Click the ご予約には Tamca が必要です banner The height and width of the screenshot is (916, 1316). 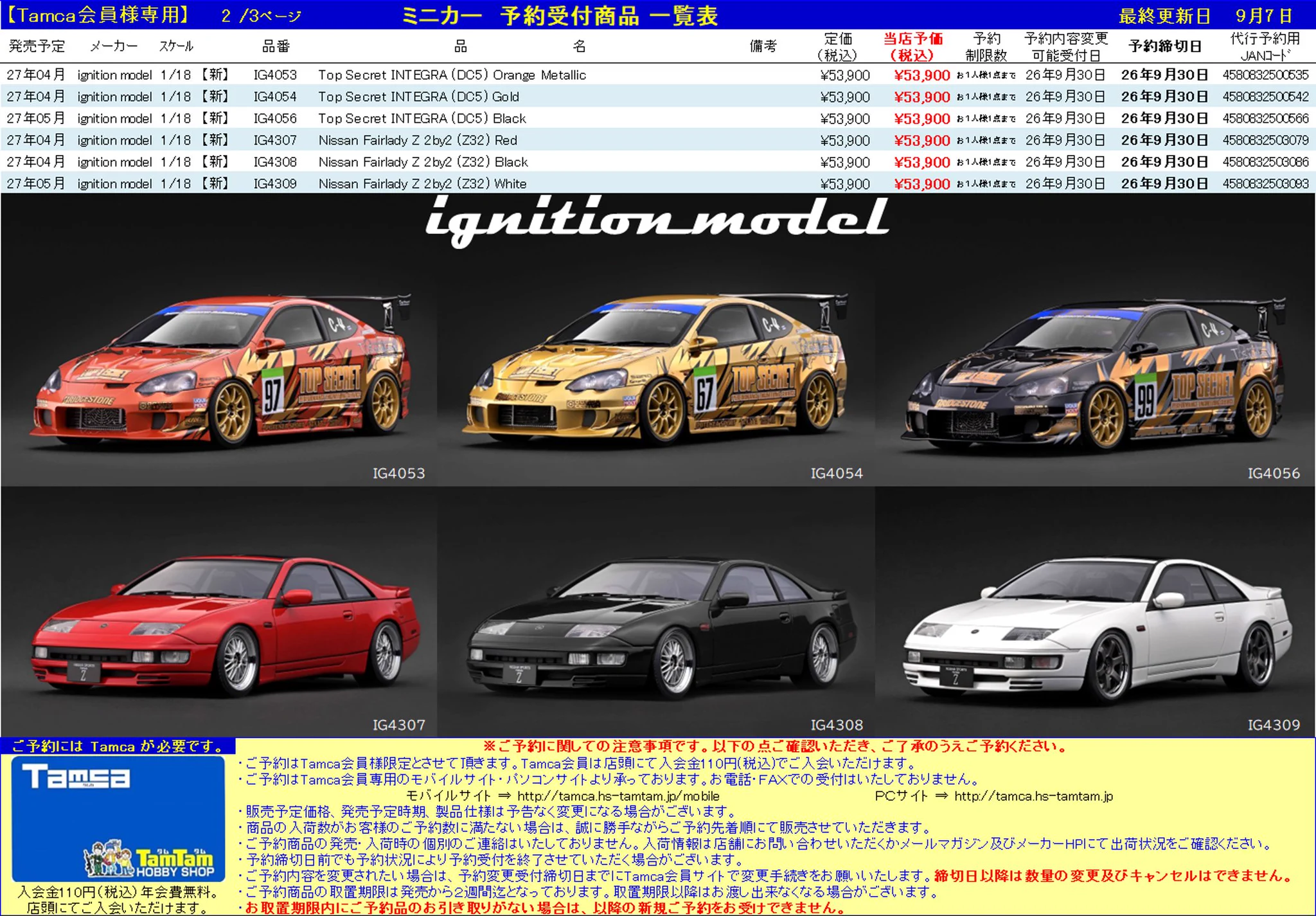119,746
